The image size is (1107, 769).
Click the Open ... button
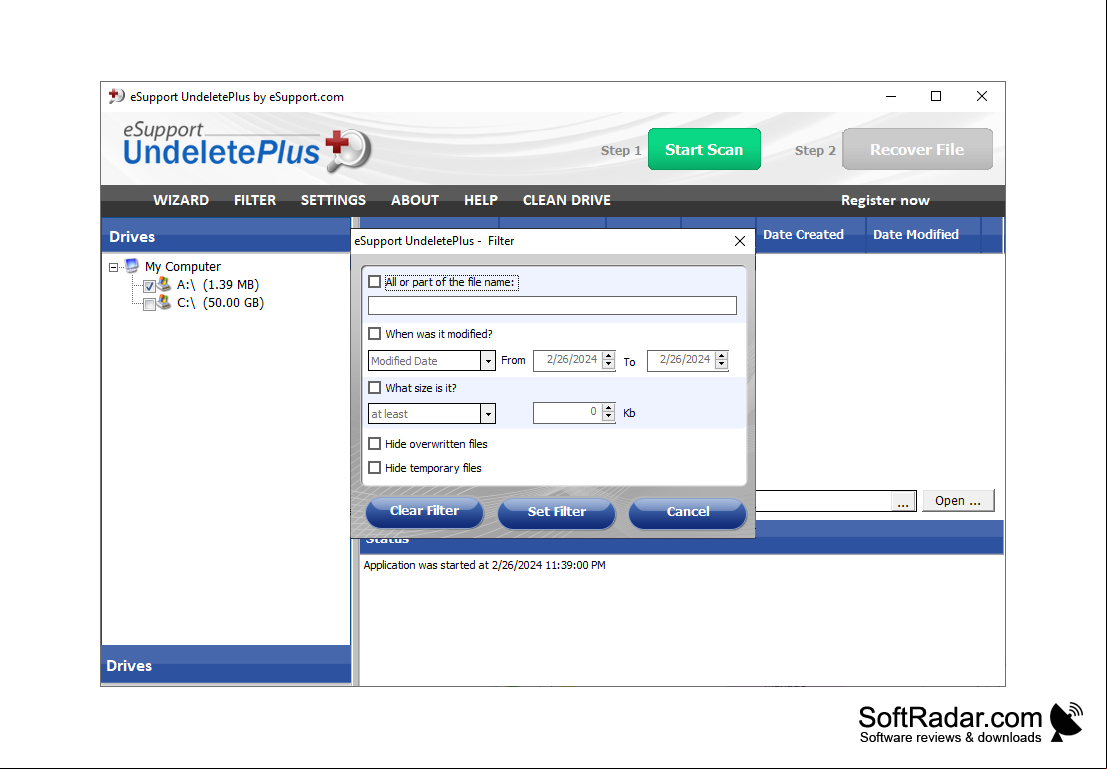point(958,501)
